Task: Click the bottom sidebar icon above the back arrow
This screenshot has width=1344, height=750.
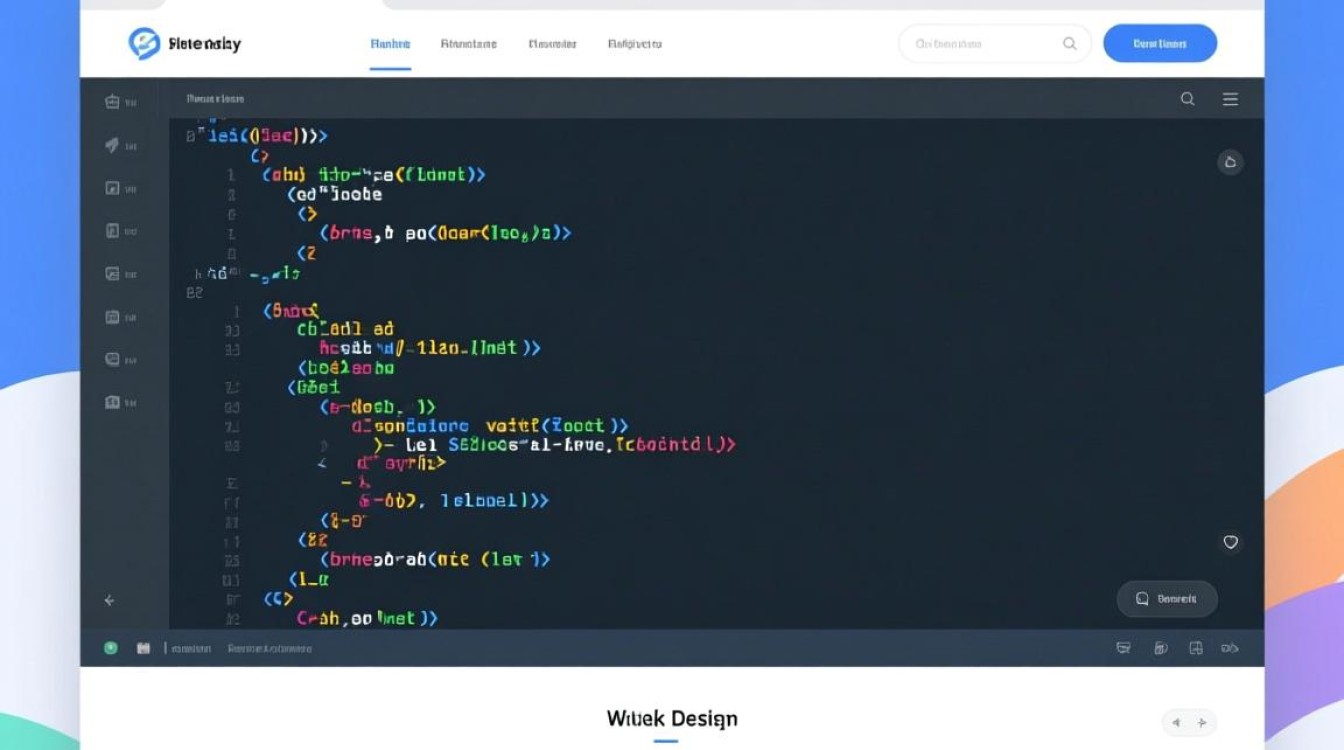Action: tap(112, 402)
